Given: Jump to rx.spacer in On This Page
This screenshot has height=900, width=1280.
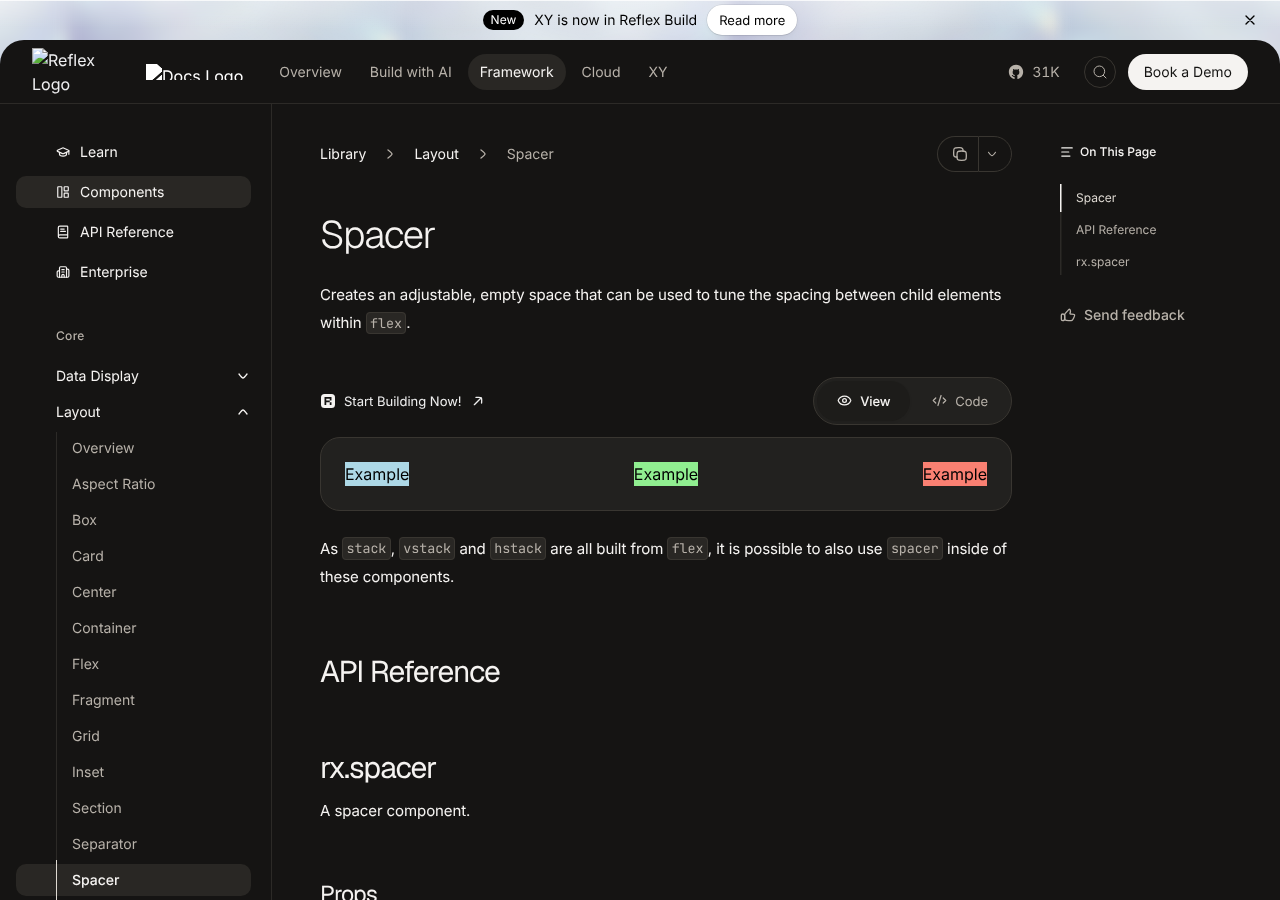Looking at the screenshot, I should (x=1103, y=262).
